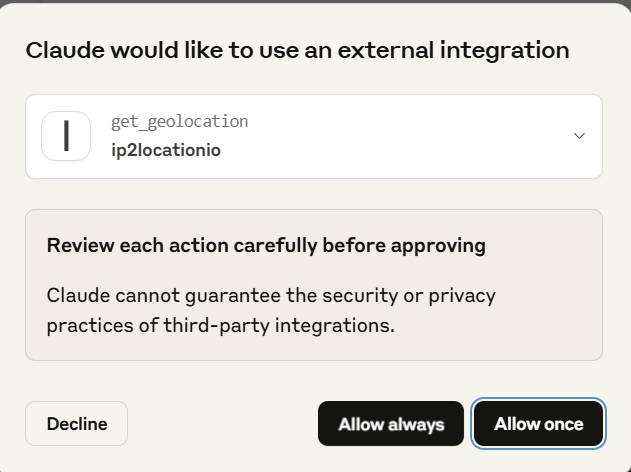
Task: Click blank area right of ip2locationio name
Action: [x=394, y=150]
